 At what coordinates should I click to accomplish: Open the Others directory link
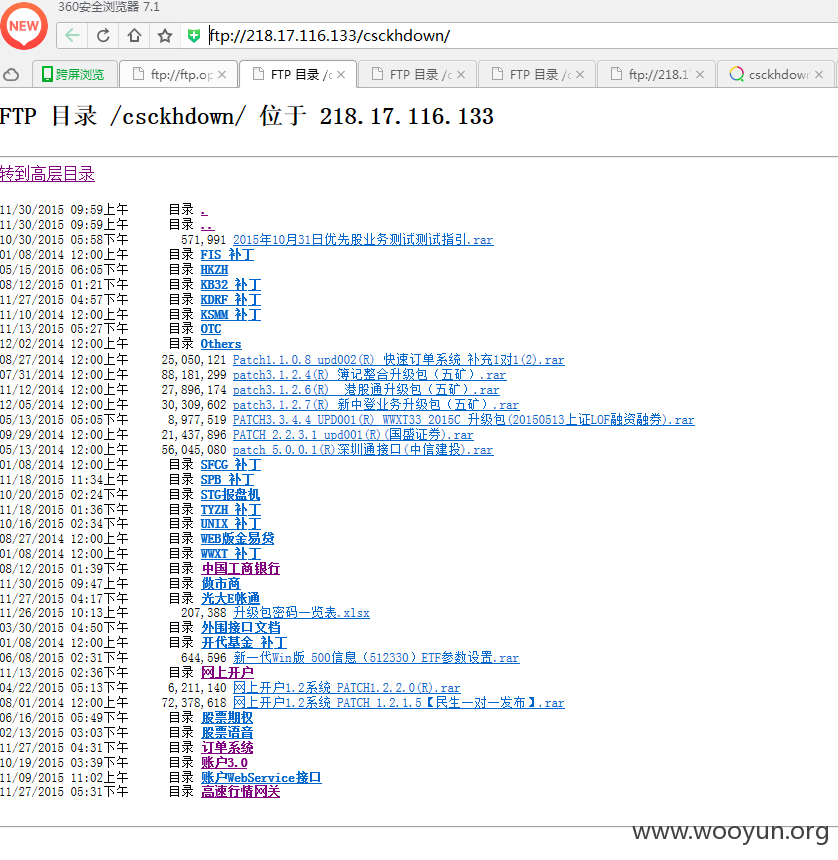[220, 344]
